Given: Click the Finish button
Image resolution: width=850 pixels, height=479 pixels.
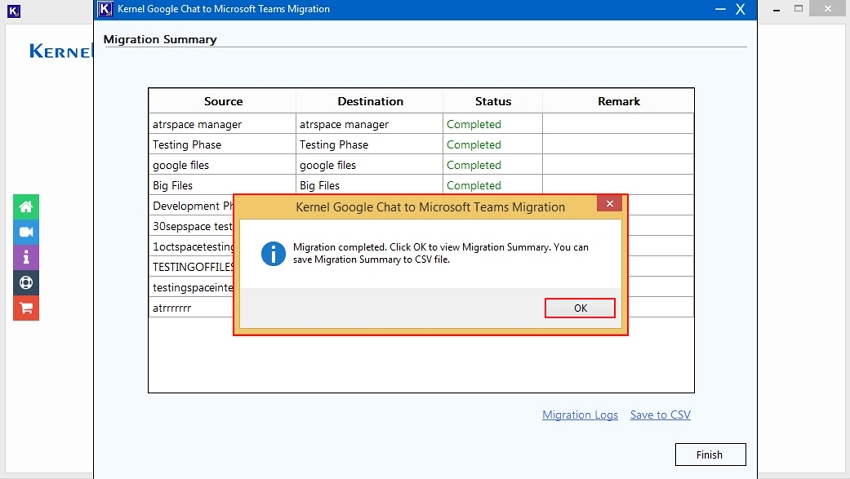Looking at the screenshot, I should click(x=710, y=455).
